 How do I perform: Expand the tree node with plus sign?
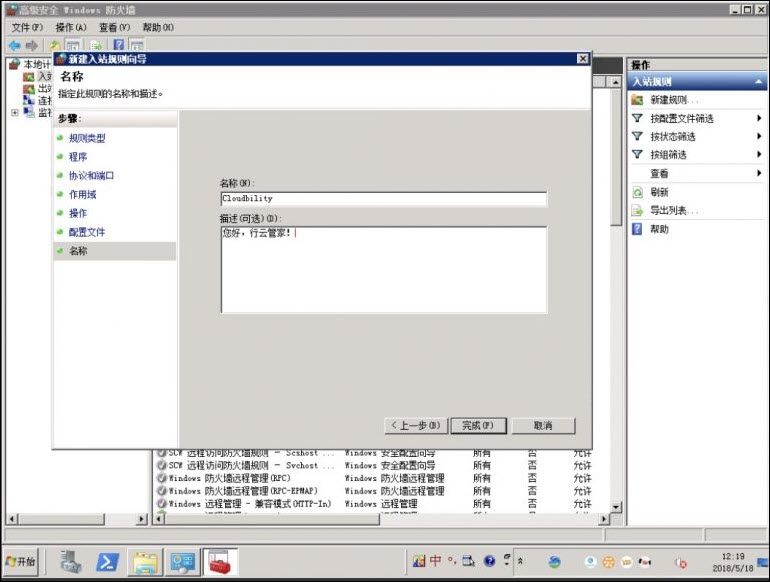pyautogui.click(x=14, y=113)
